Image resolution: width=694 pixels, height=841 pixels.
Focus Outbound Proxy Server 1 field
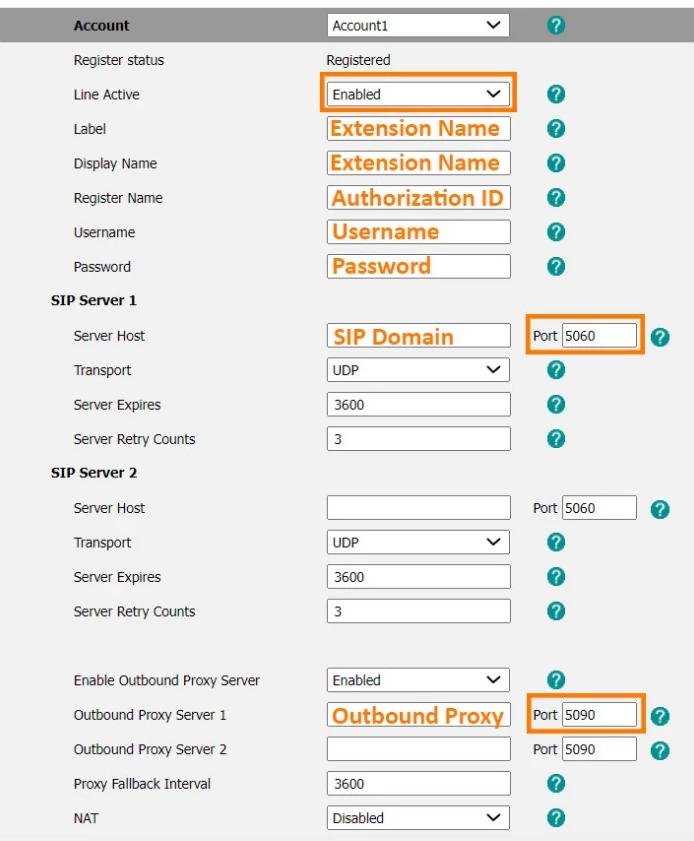(x=418, y=715)
